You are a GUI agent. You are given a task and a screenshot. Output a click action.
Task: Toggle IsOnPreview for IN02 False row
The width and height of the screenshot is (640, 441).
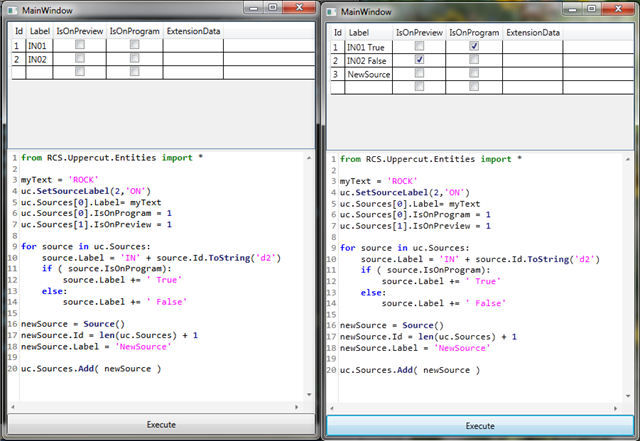pos(419,60)
